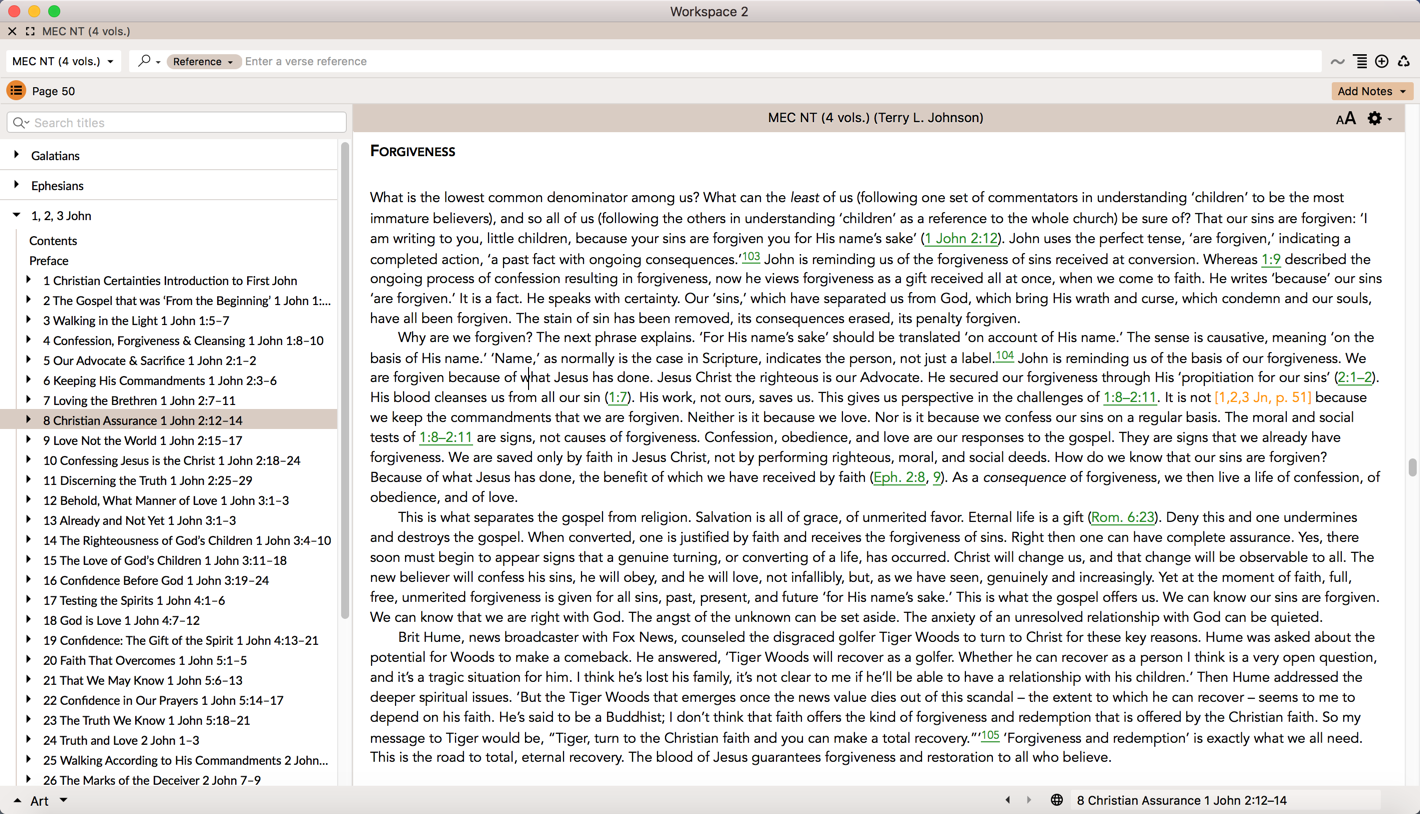Select the Preface entry

(x=49, y=261)
